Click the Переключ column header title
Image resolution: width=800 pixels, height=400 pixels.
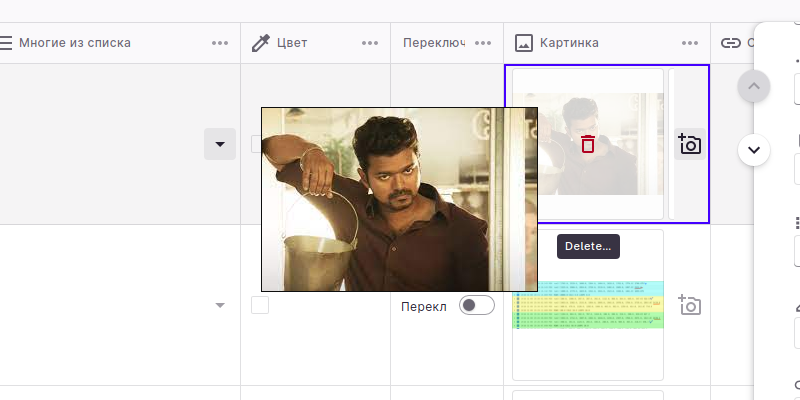(434, 43)
